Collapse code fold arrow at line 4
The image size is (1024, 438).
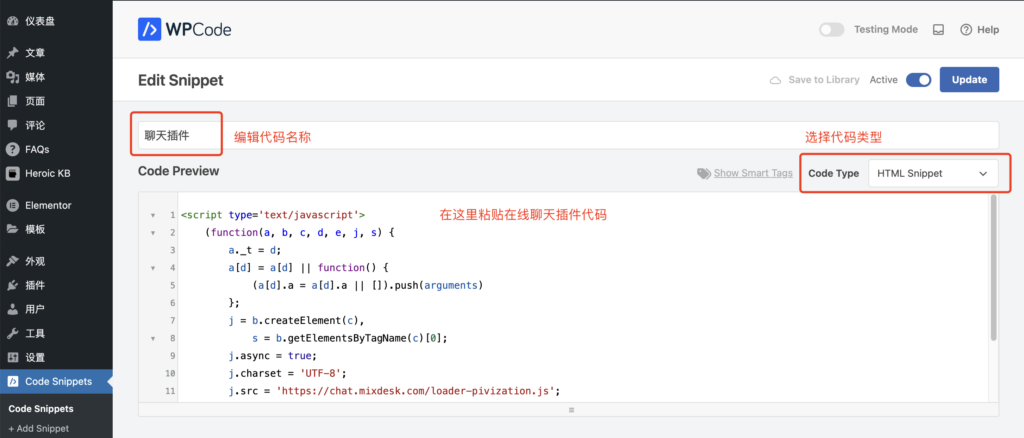click(153, 268)
